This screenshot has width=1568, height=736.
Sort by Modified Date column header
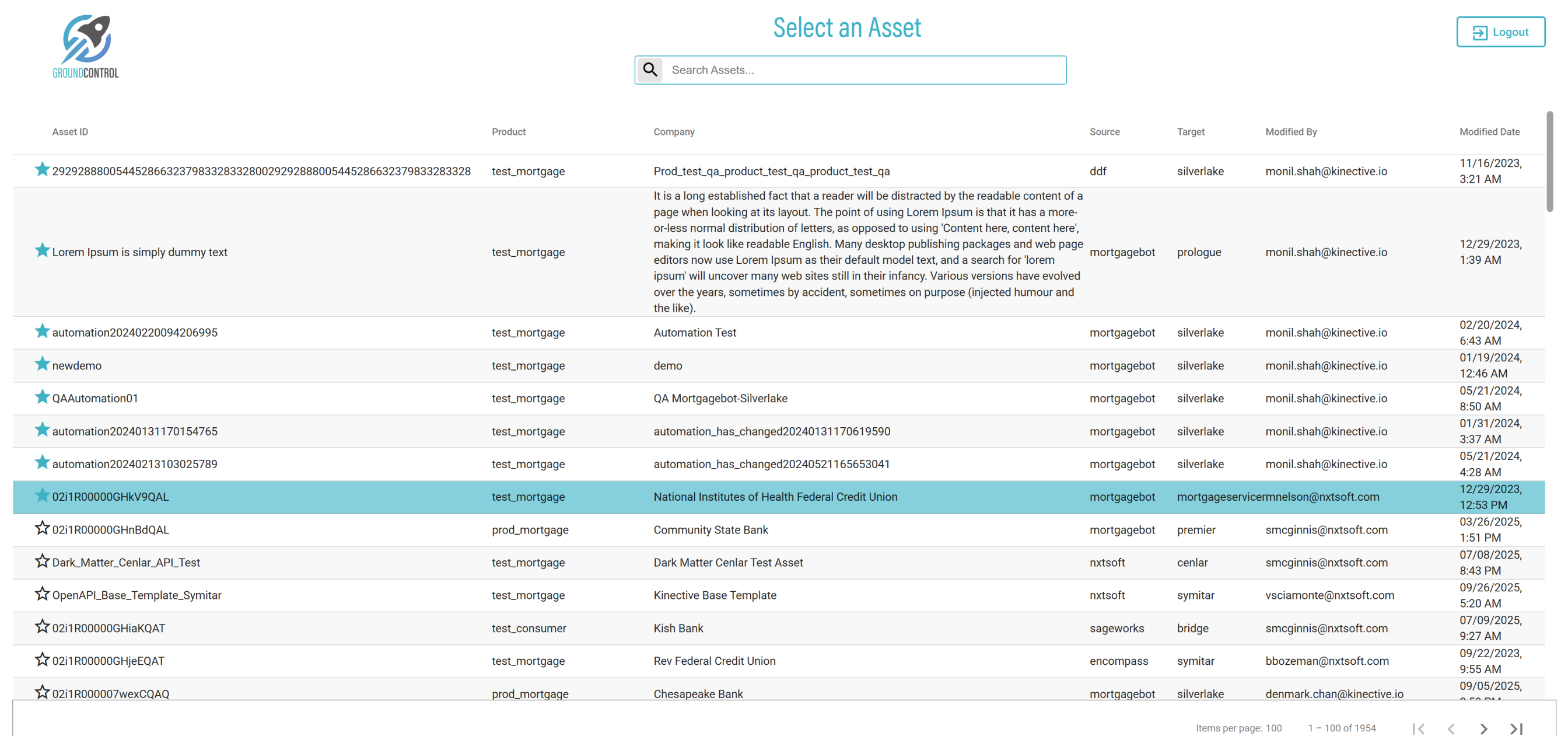(1489, 131)
